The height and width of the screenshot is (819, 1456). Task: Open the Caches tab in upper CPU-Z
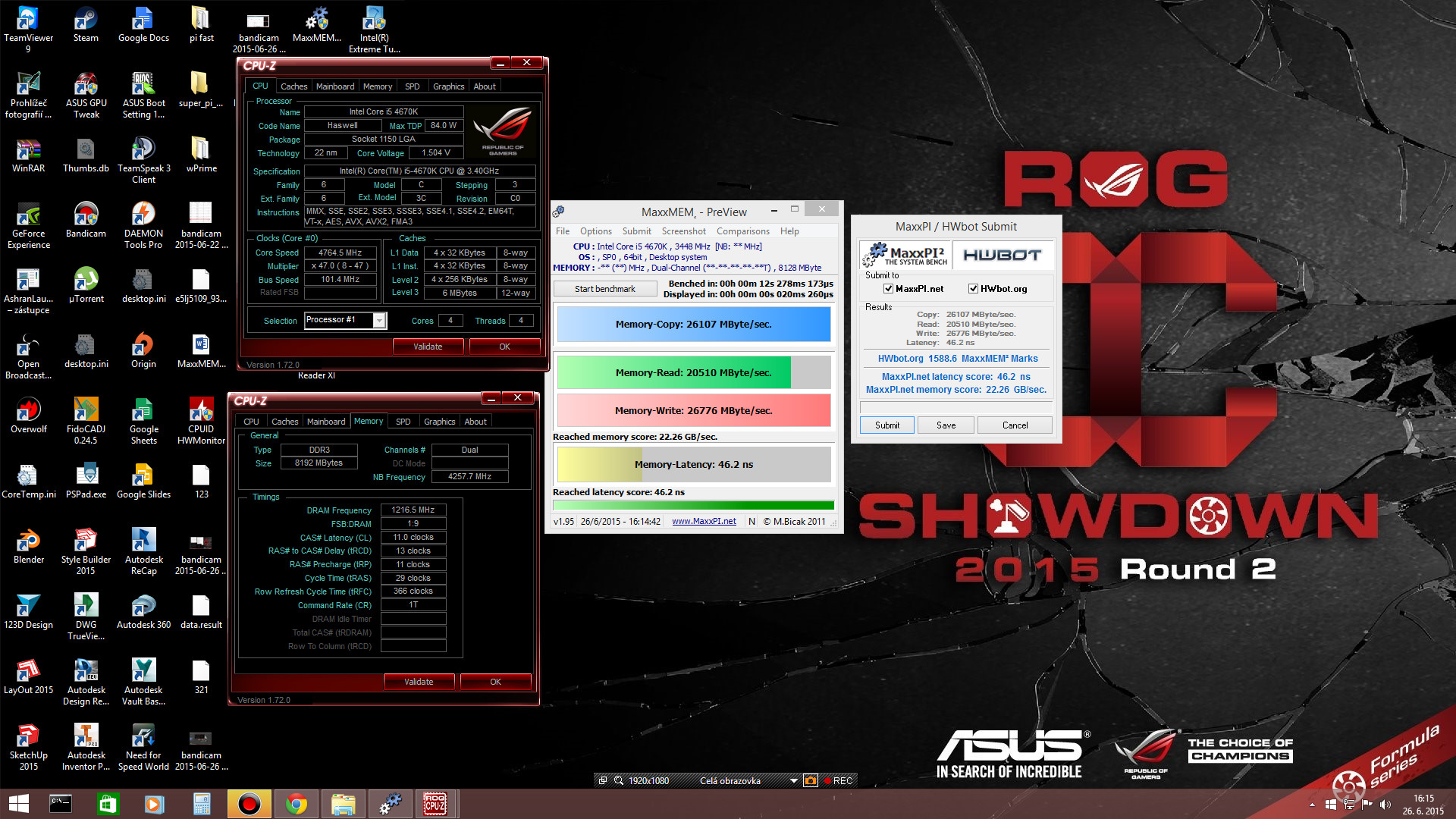tap(293, 86)
